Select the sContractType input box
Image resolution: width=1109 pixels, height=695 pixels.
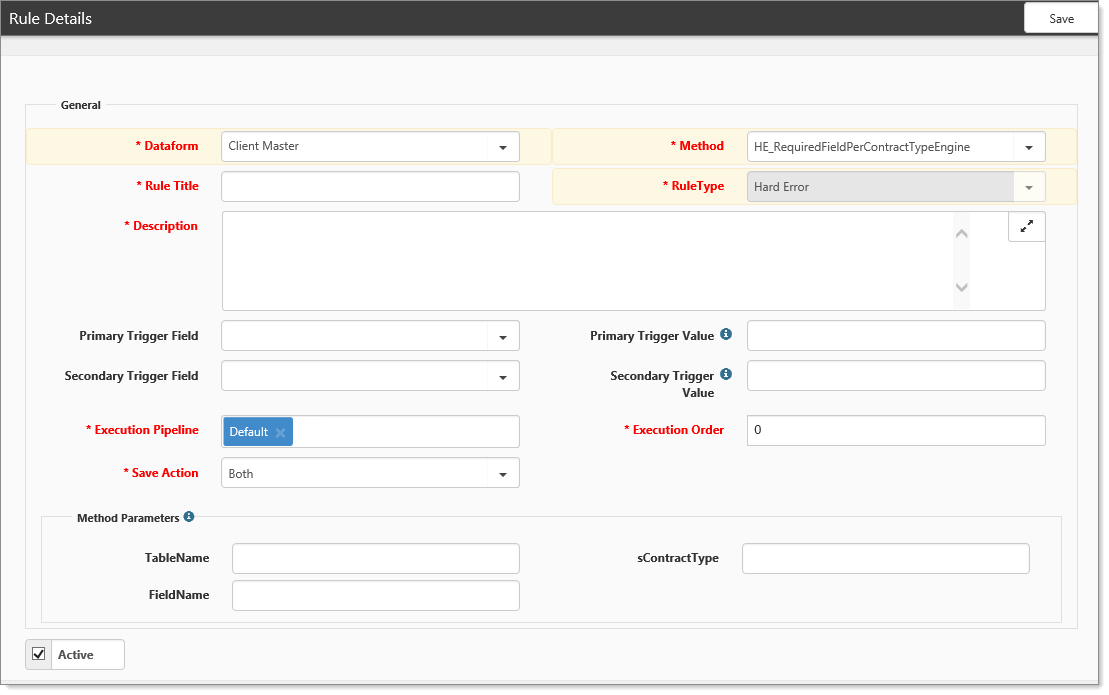click(x=885, y=558)
